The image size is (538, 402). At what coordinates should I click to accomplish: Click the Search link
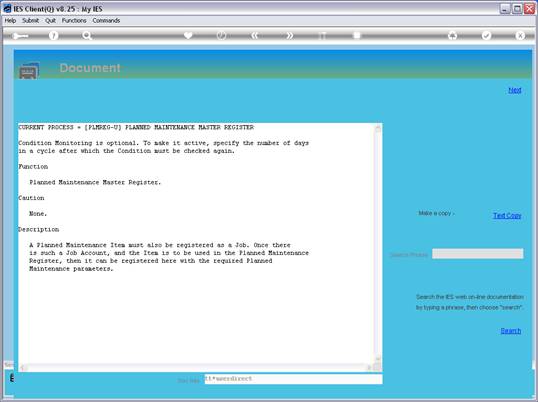click(511, 331)
